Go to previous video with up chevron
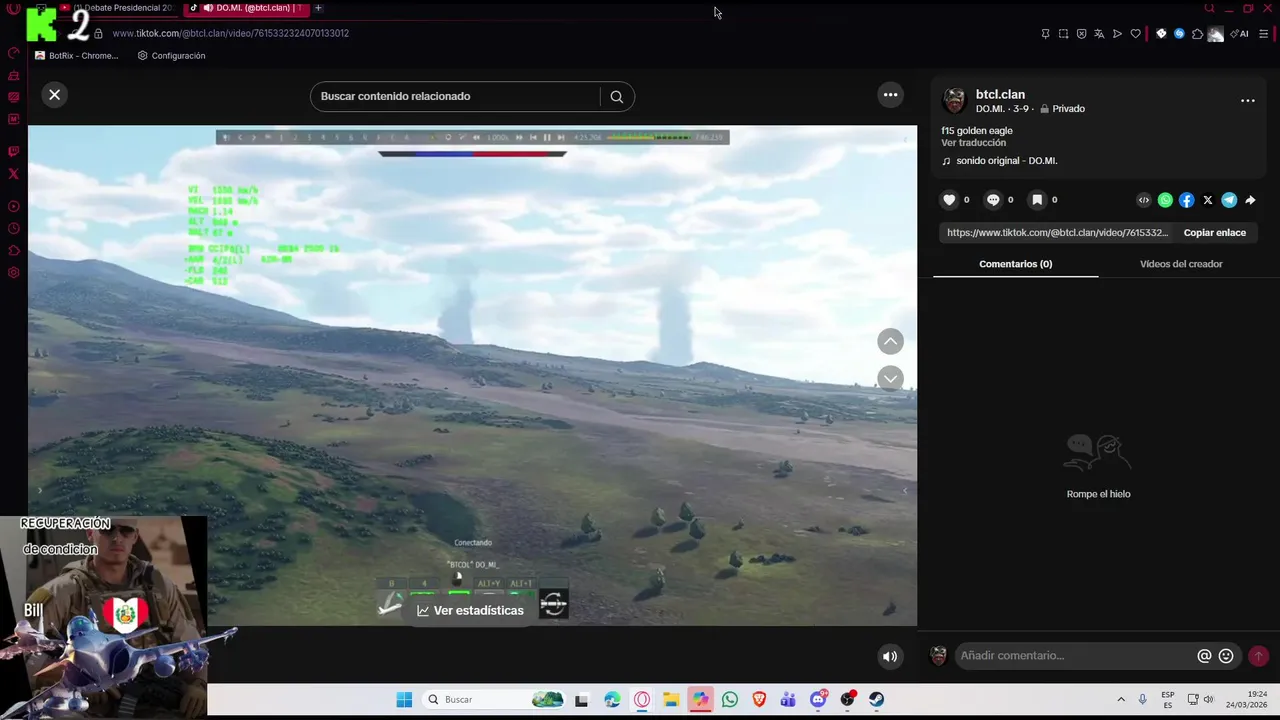The width and height of the screenshot is (1280, 720). point(890,342)
